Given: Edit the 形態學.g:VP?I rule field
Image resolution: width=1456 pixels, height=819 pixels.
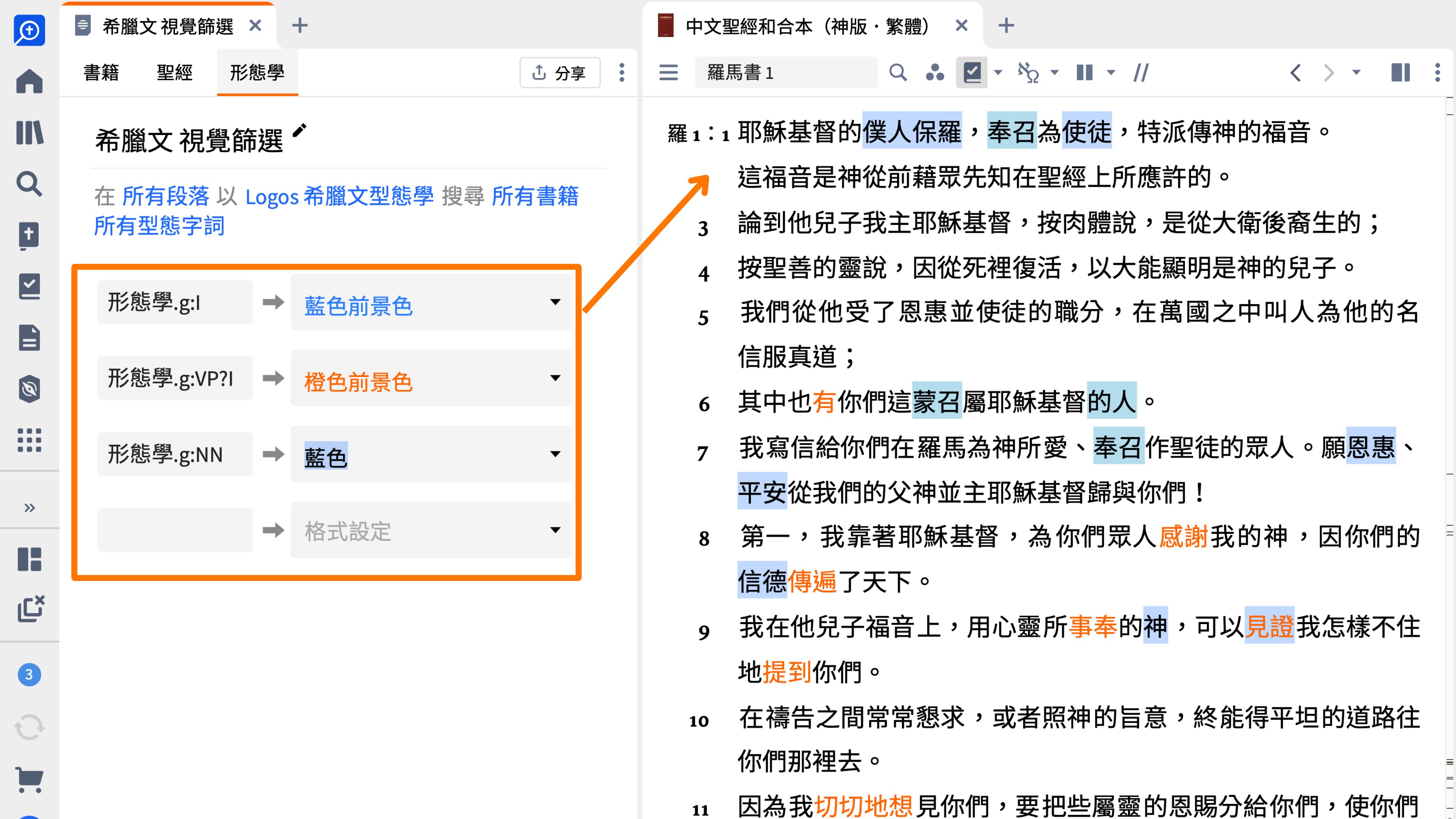Looking at the screenshot, I should tap(175, 378).
